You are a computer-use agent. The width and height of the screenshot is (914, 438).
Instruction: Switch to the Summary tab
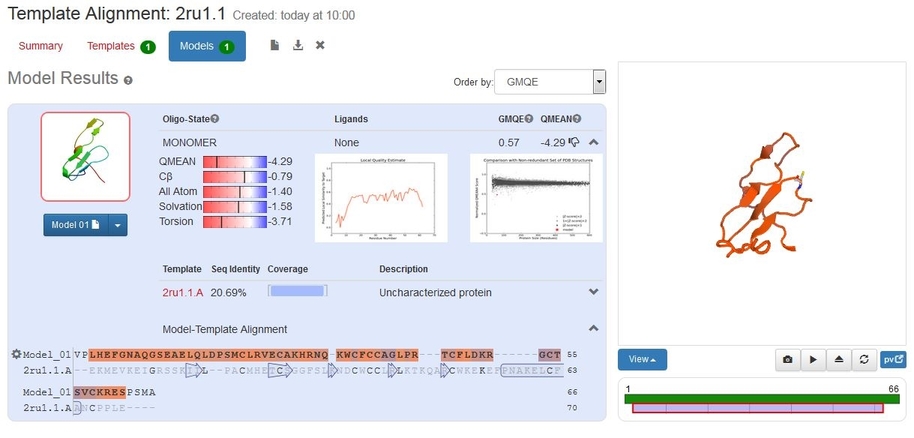point(40,46)
